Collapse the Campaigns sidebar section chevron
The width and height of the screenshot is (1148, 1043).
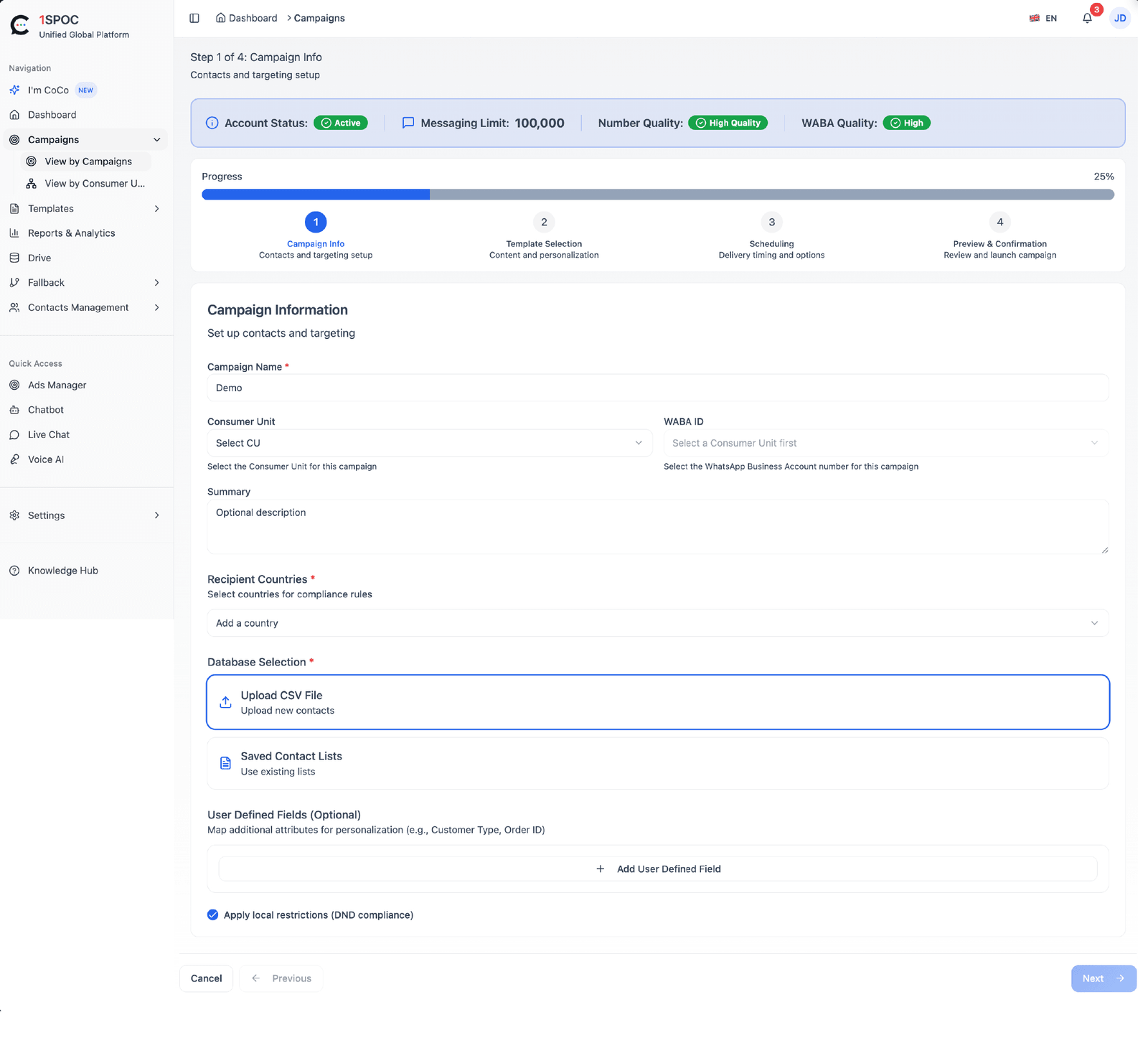(157, 139)
